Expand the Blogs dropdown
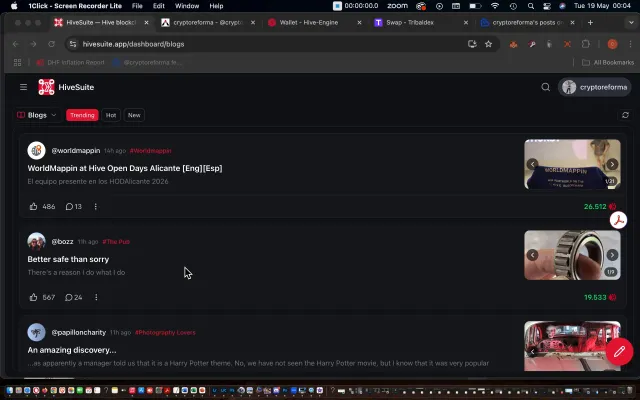 (x=37, y=115)
